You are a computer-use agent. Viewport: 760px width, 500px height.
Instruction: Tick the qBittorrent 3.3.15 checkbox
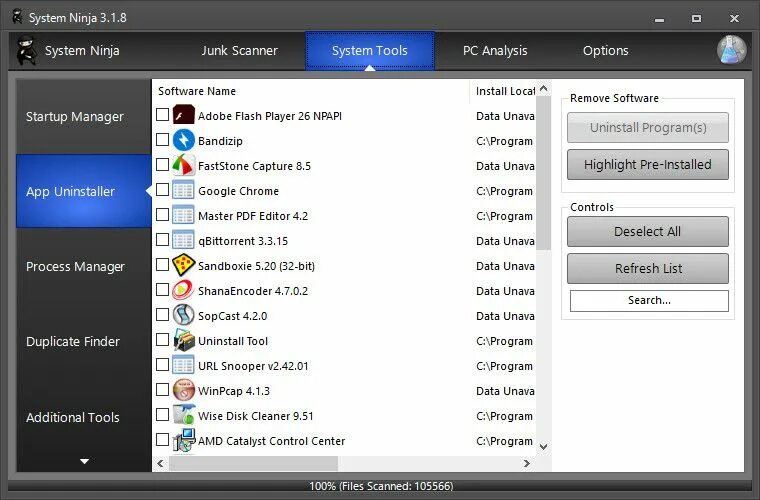(x=162, y=240)
